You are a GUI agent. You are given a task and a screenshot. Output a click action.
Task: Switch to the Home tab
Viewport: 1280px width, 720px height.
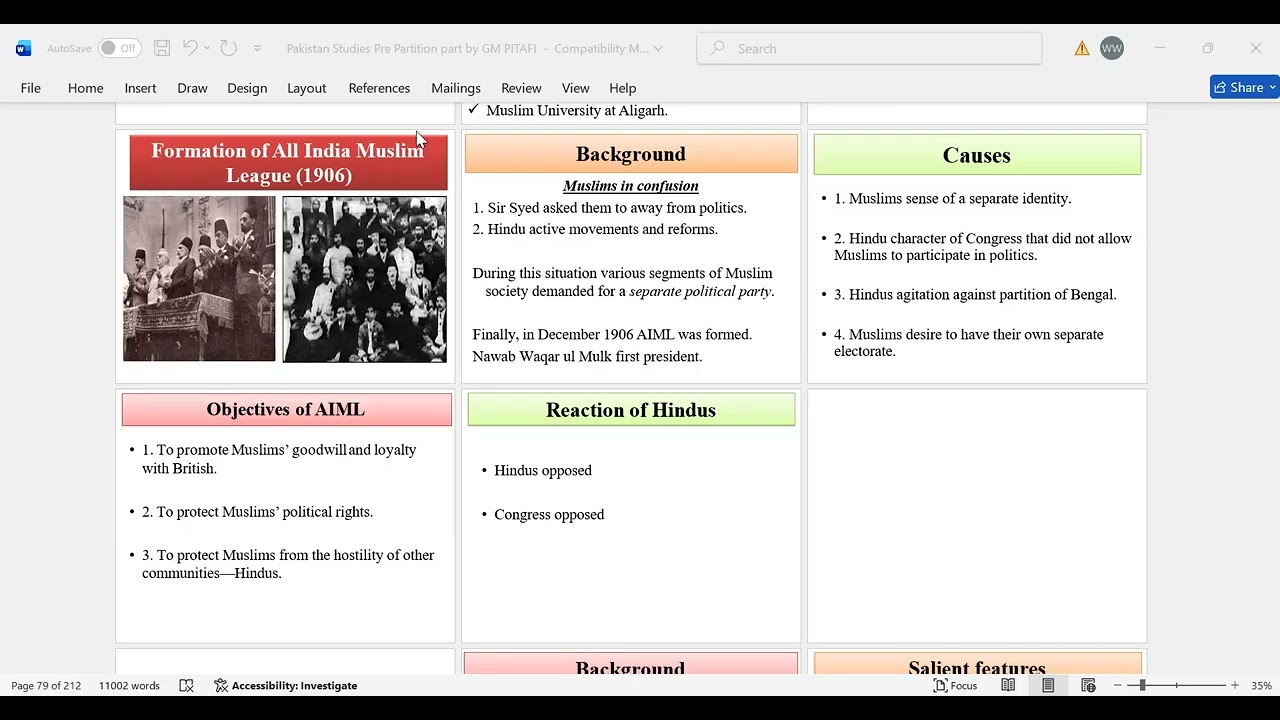[x=86, y=88]
